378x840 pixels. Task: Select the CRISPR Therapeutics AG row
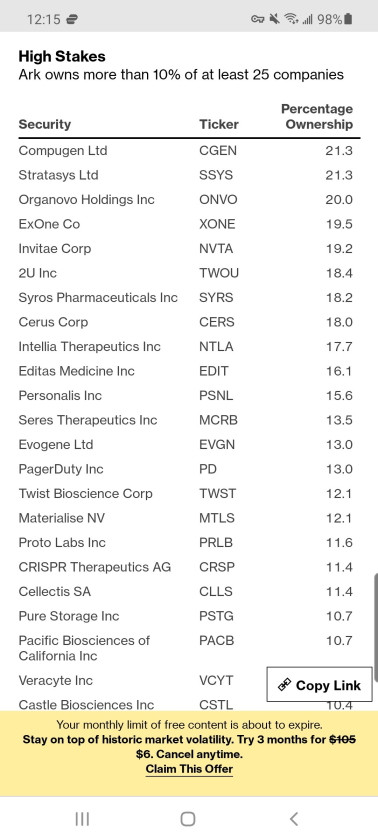point(189,567)
